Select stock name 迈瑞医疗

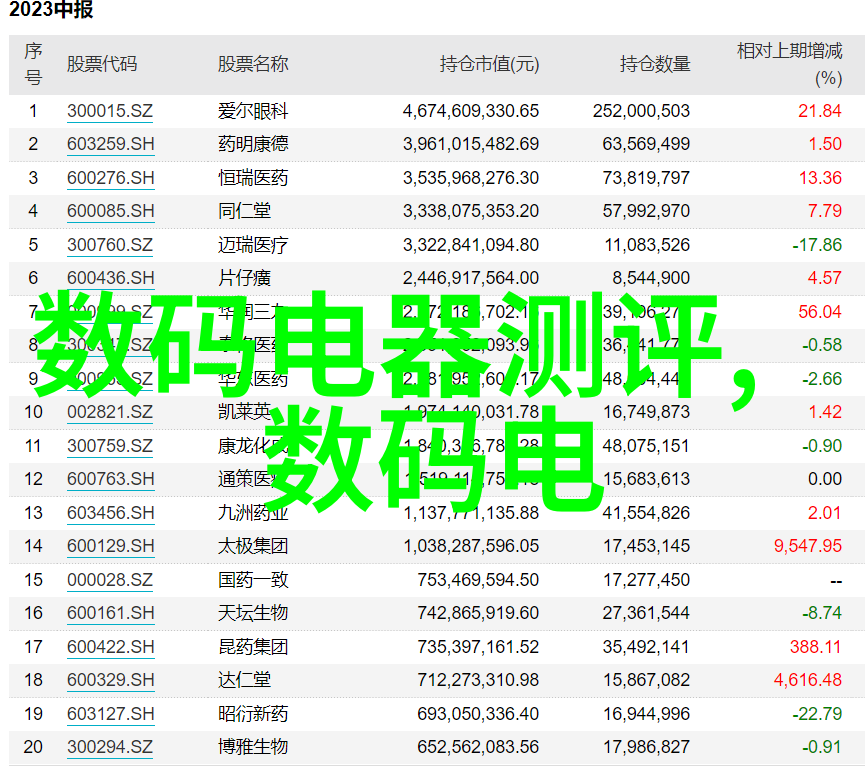(253, 245)
